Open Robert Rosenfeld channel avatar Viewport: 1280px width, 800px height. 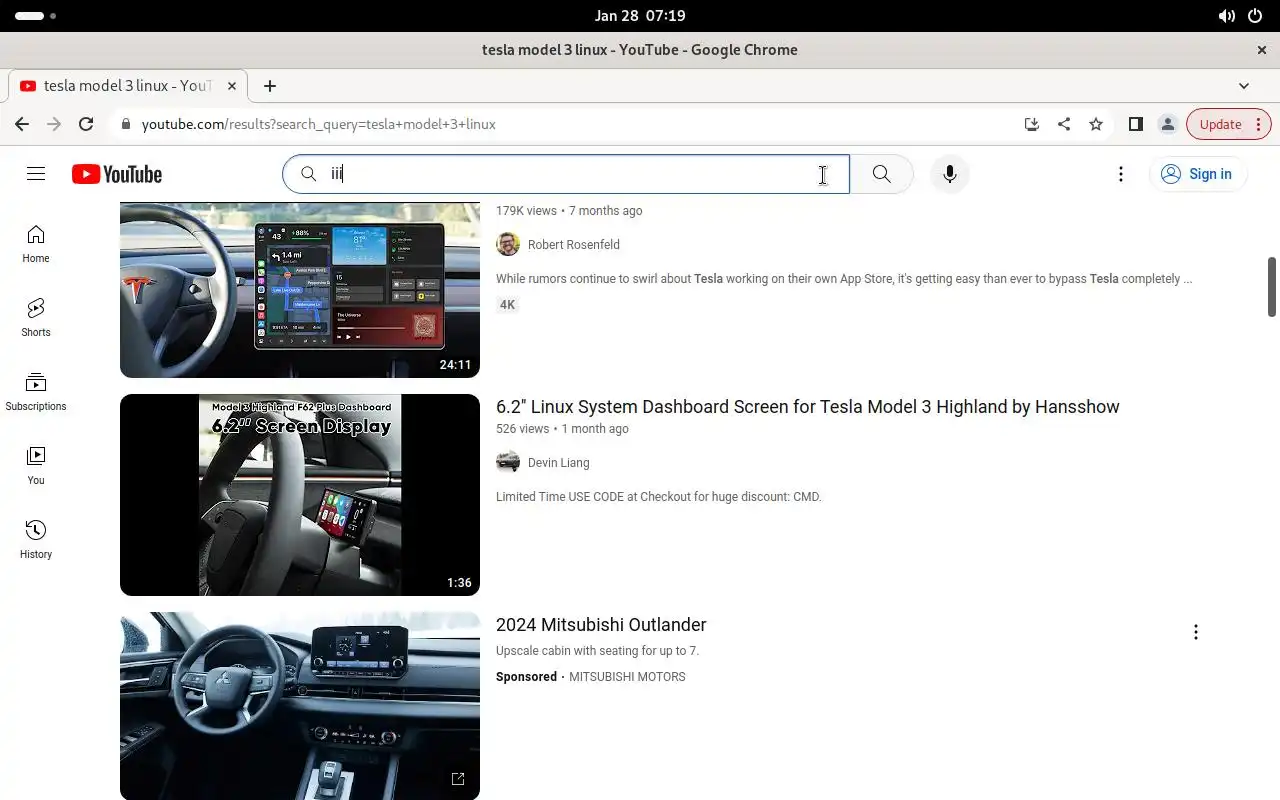click(508, 244)
